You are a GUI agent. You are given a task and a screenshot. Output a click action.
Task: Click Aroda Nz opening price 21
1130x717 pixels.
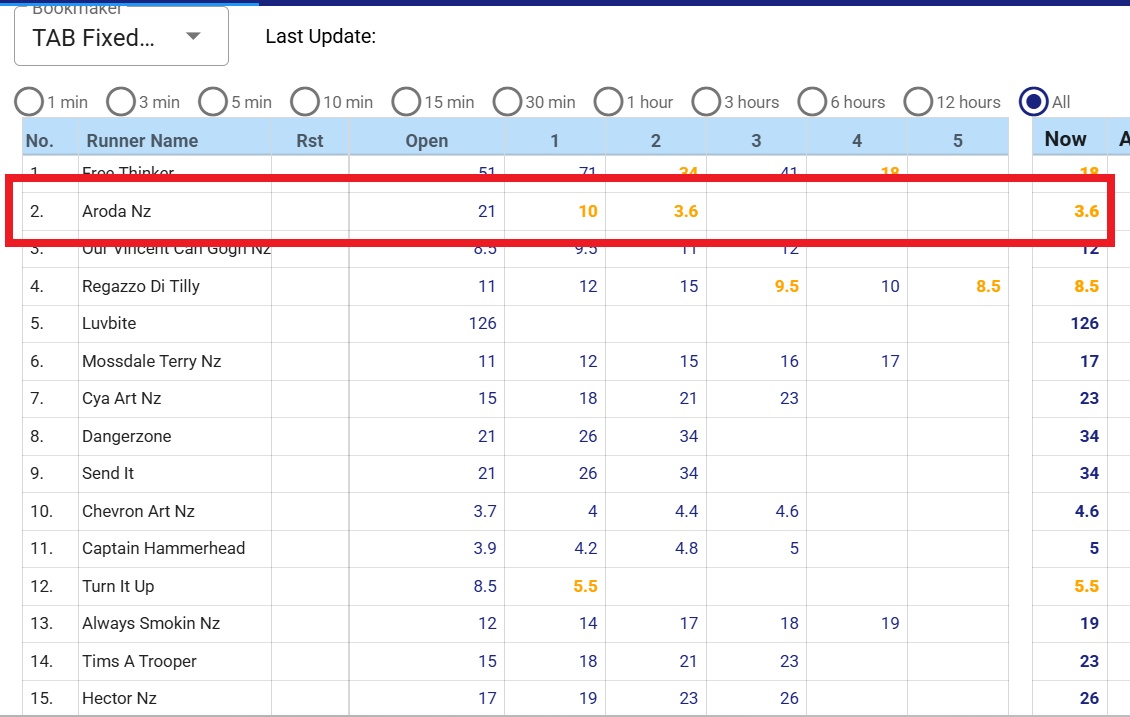(487, 211)
